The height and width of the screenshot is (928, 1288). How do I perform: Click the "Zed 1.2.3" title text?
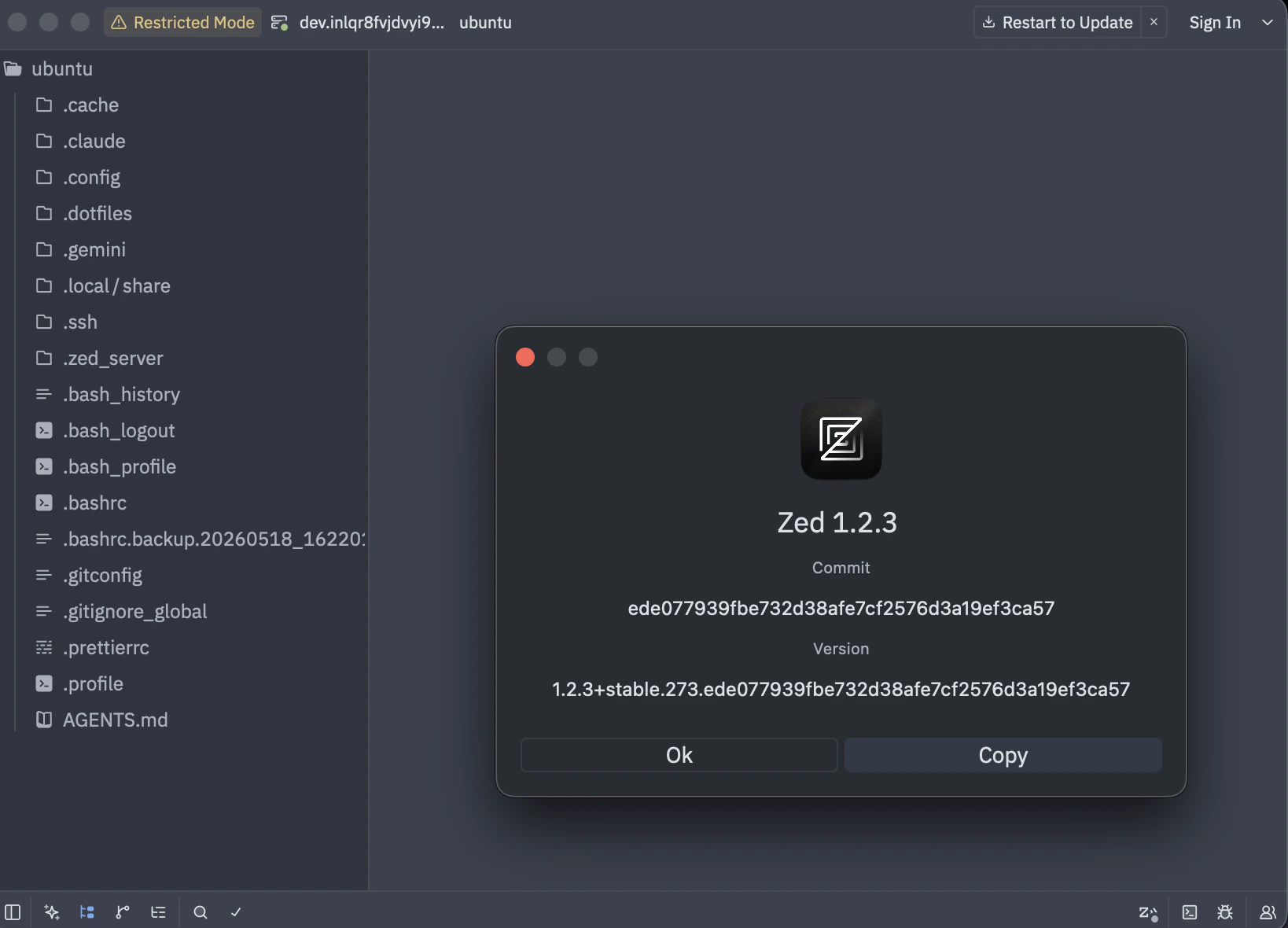tap(837, 522)
